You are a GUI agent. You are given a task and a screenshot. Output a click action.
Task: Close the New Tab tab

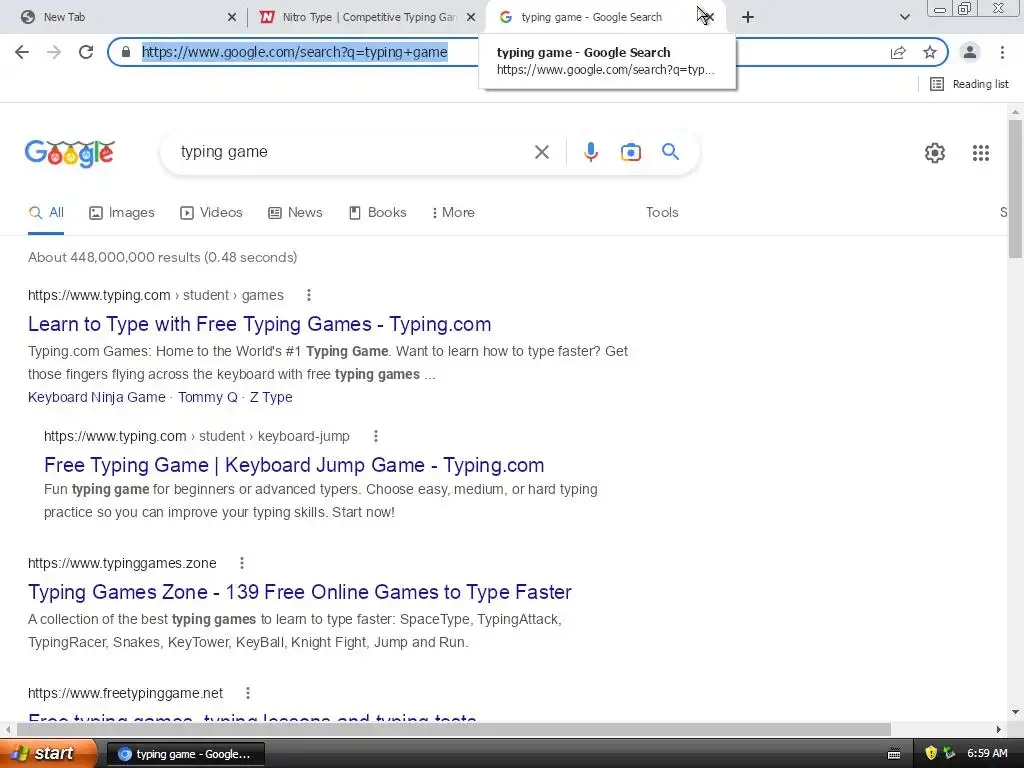click(232, 17)
